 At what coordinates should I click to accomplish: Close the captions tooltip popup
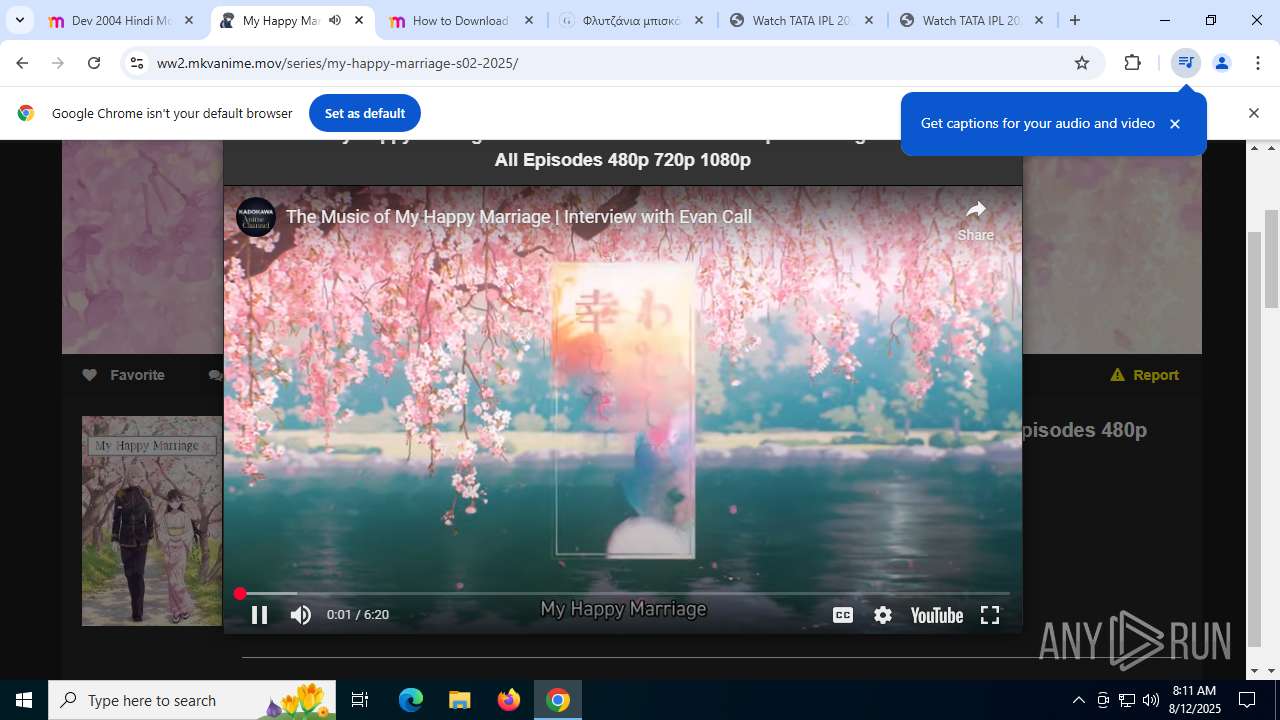[x=1175, y=124]
